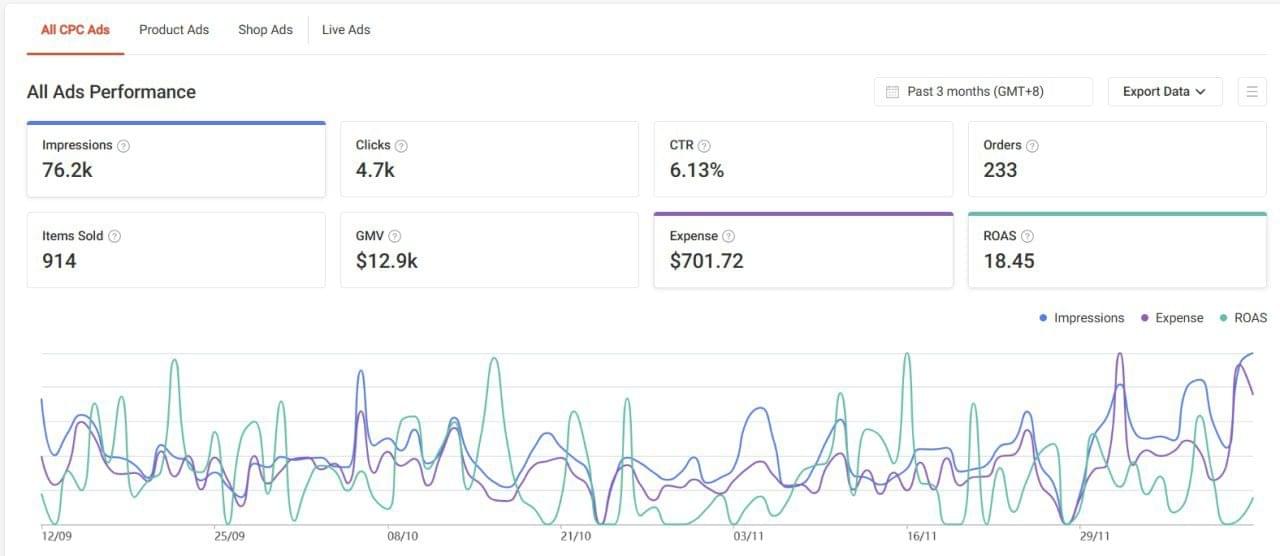Toggle the Expense metric card

(x=803, y=250)
